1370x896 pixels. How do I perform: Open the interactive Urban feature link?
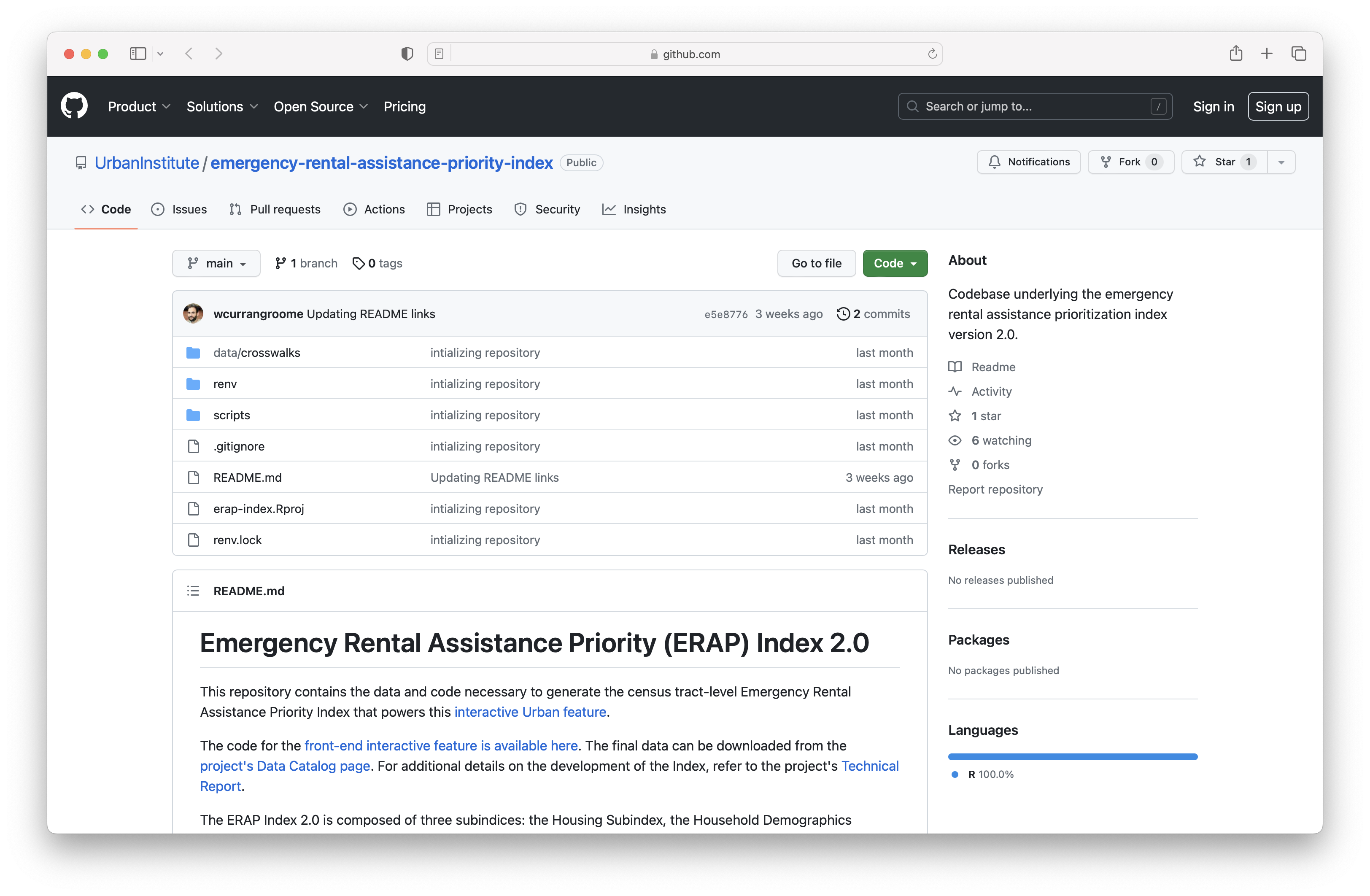tap(530, 712)
